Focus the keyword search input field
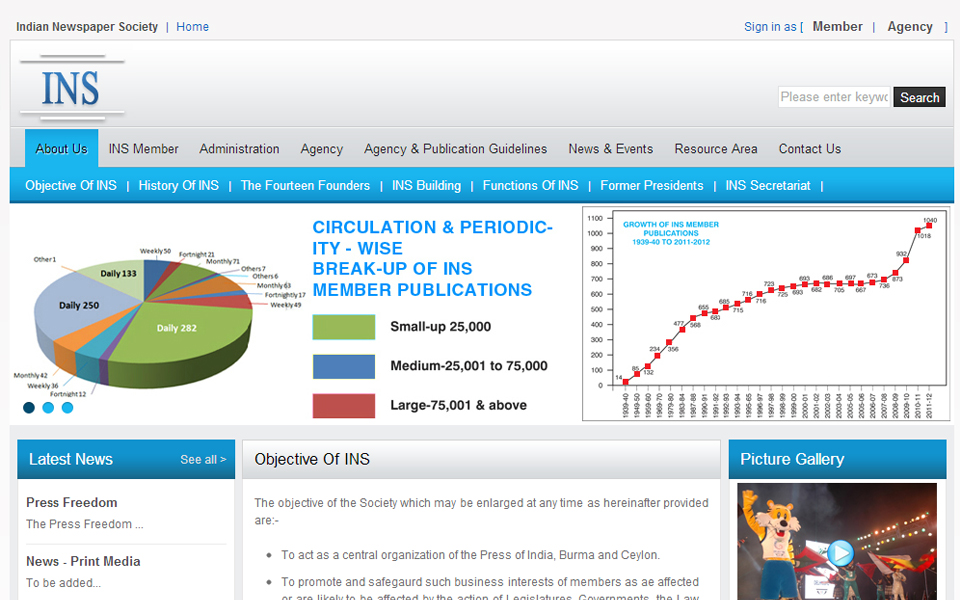Viewport: 960px width, 600px height. 834,97
